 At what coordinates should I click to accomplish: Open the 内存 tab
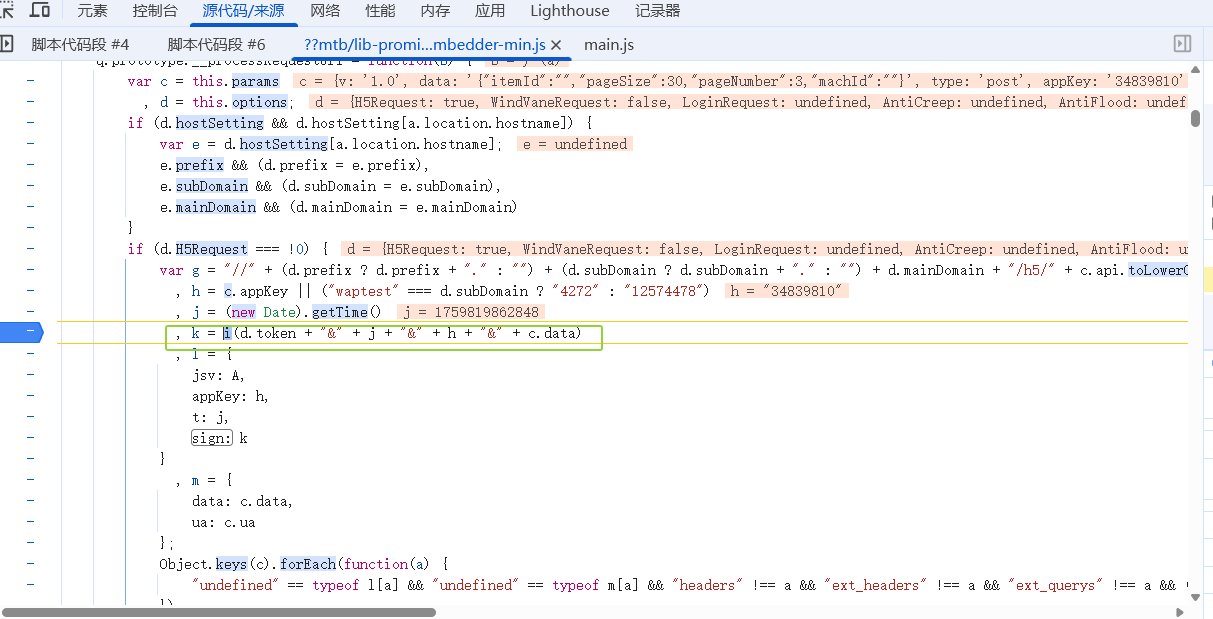(435, 11)
